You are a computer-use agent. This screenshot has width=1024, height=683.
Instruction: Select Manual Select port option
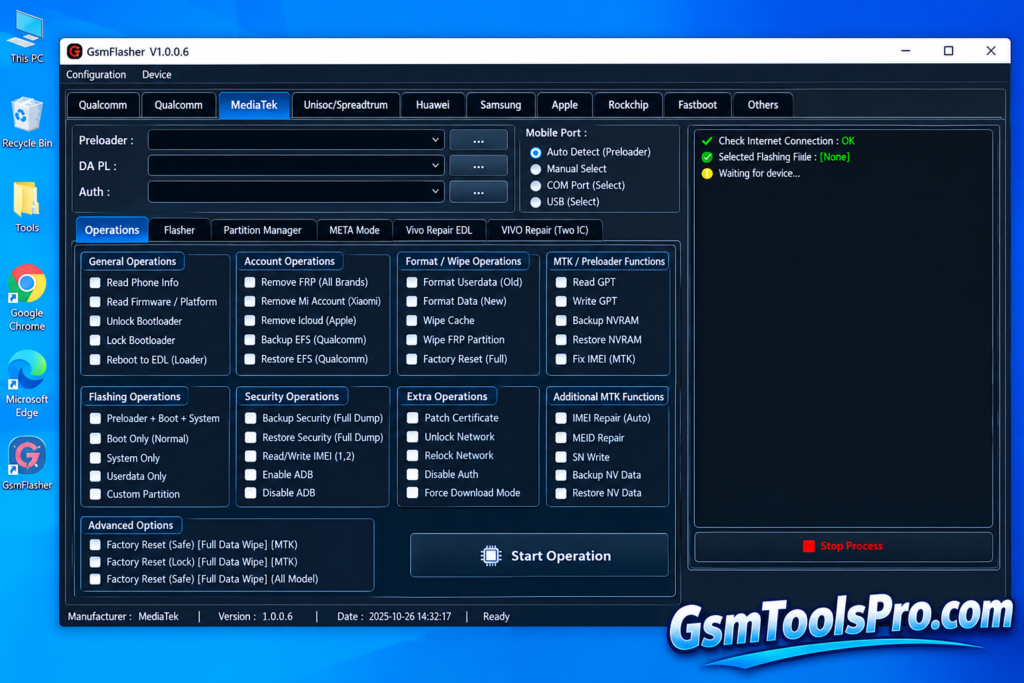tap(536, 169)
